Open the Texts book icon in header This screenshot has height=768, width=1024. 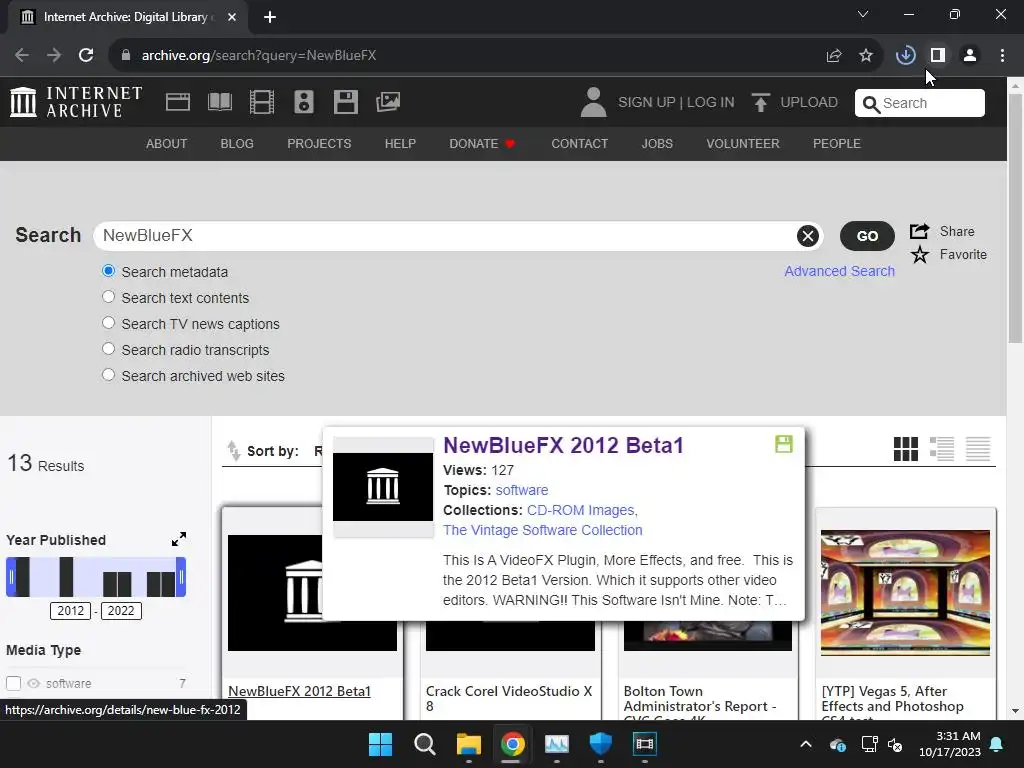tap(219, 103)
